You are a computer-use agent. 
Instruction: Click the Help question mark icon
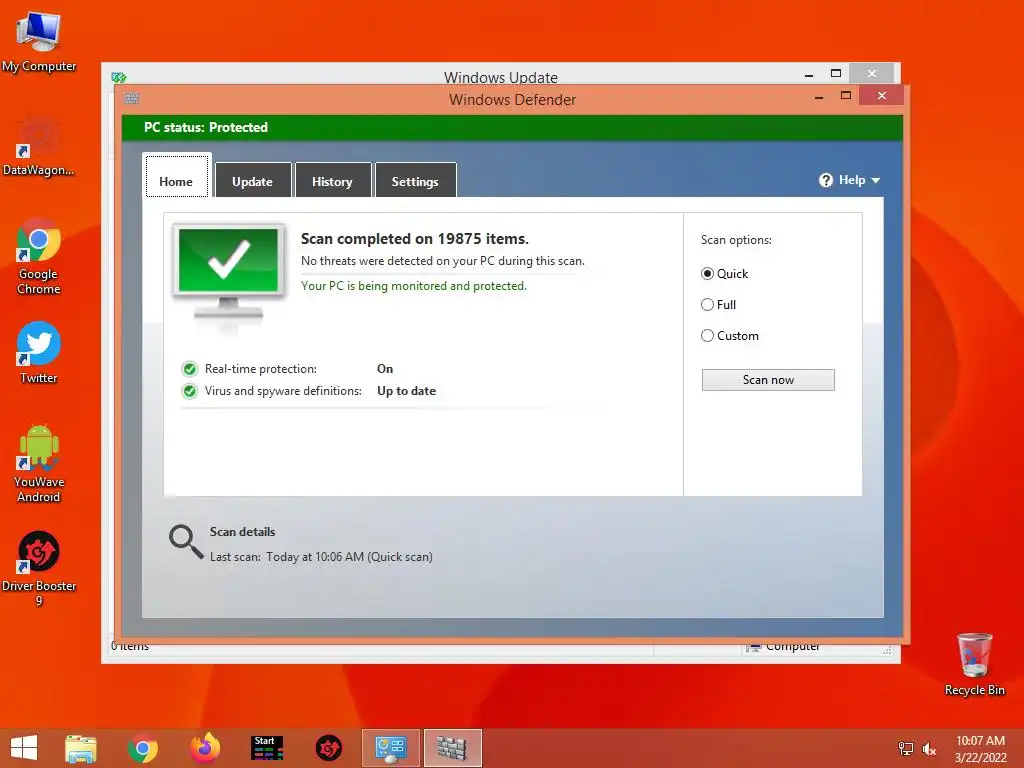(x=825, y=180)
